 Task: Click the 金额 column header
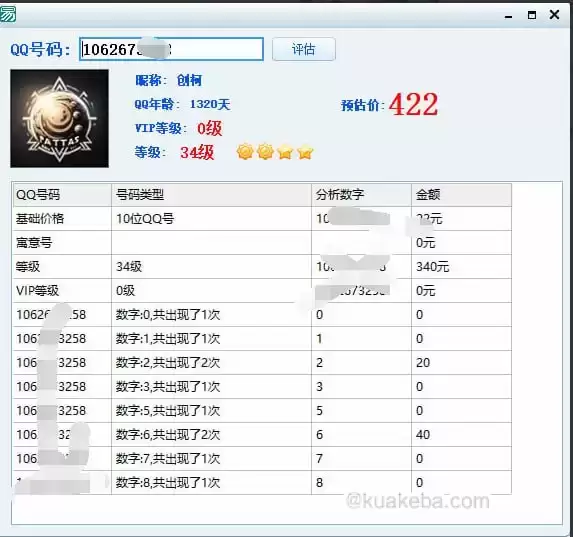pyautogui.click(x=462, y=195)
